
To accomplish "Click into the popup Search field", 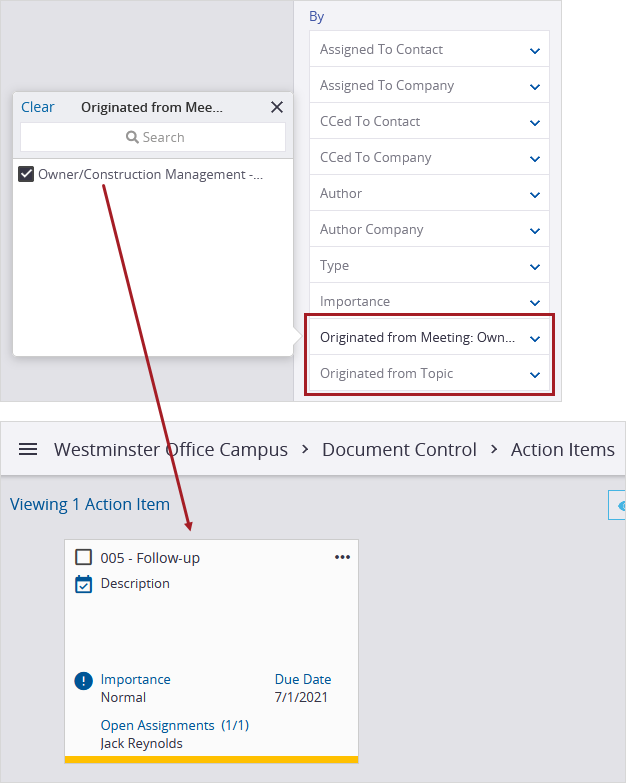I will coord(153,137).
